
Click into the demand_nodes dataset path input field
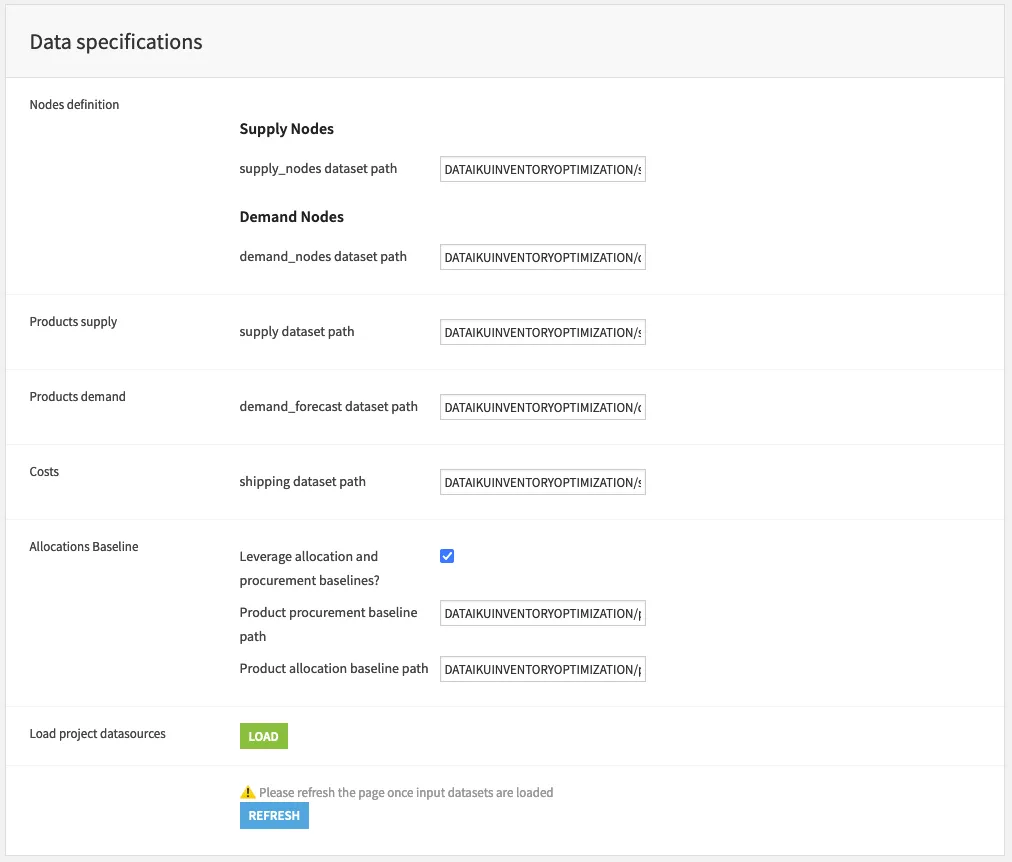[542, 257]
